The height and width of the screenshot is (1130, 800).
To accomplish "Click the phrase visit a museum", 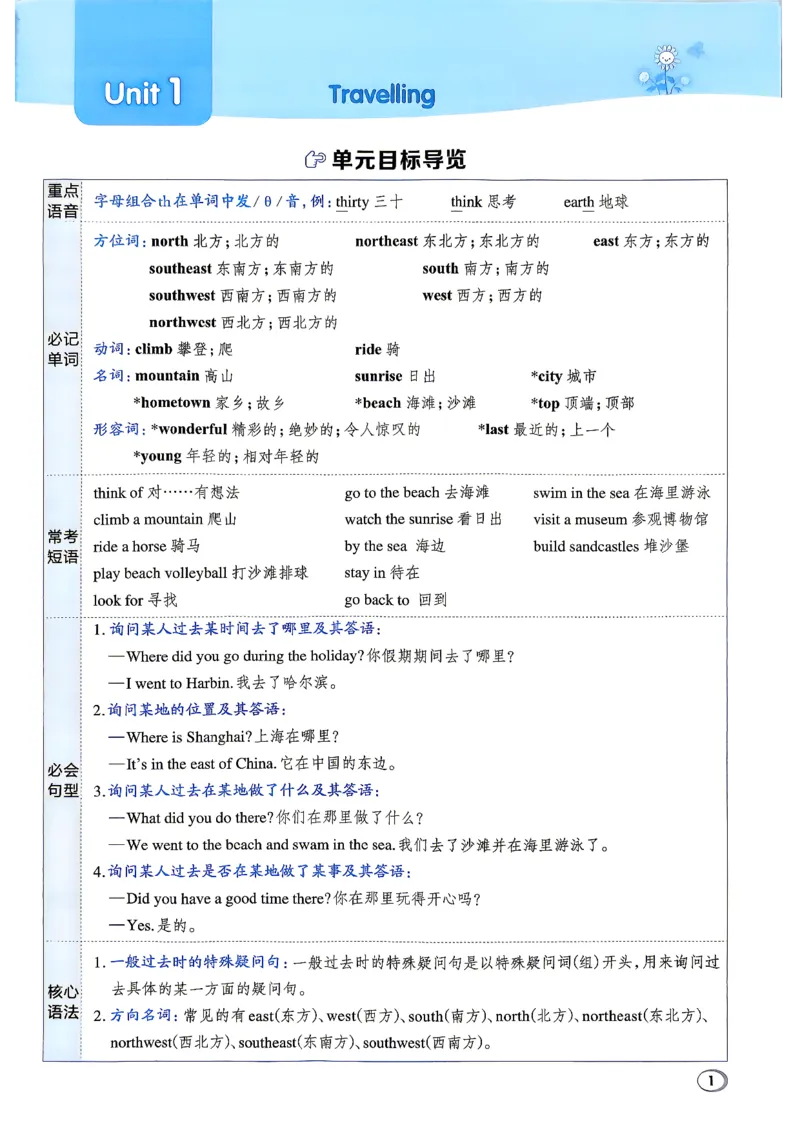I will pyautogui.click(x=621, y=520).
